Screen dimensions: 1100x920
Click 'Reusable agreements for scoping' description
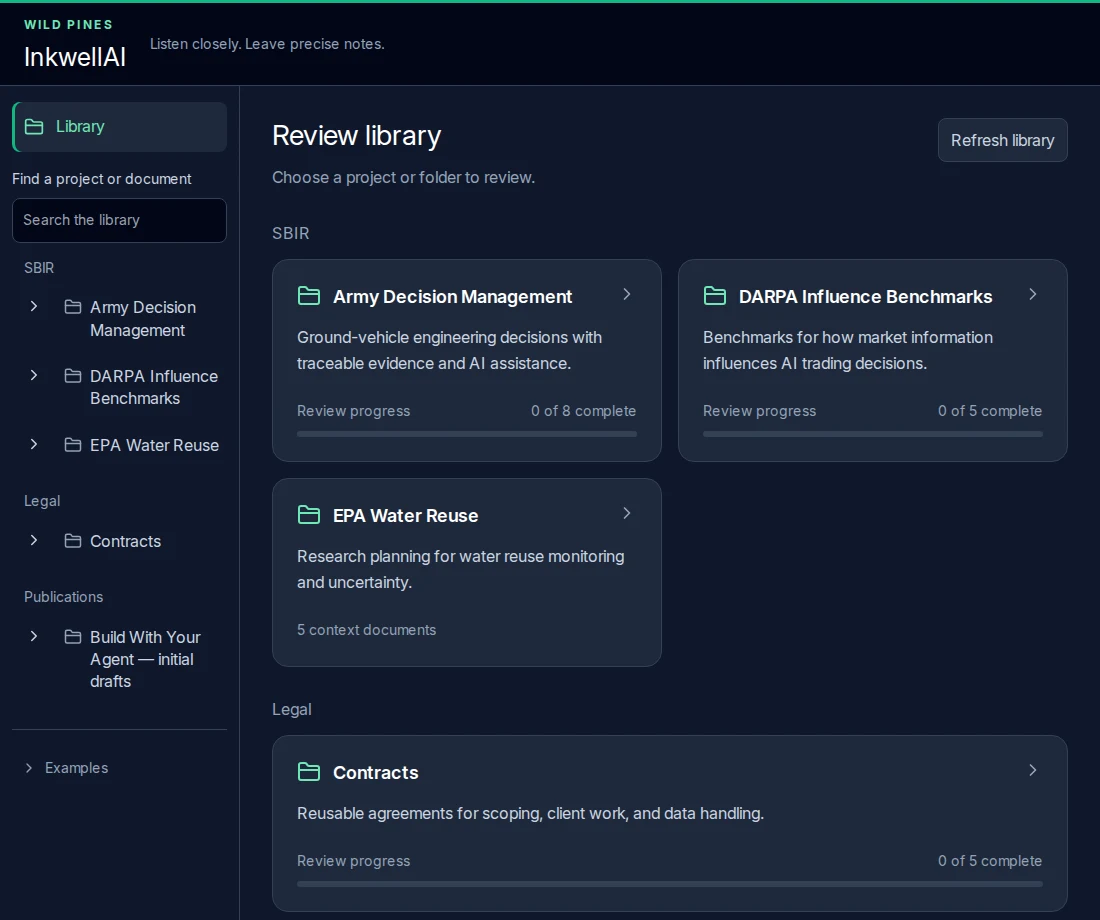[530, 813]
